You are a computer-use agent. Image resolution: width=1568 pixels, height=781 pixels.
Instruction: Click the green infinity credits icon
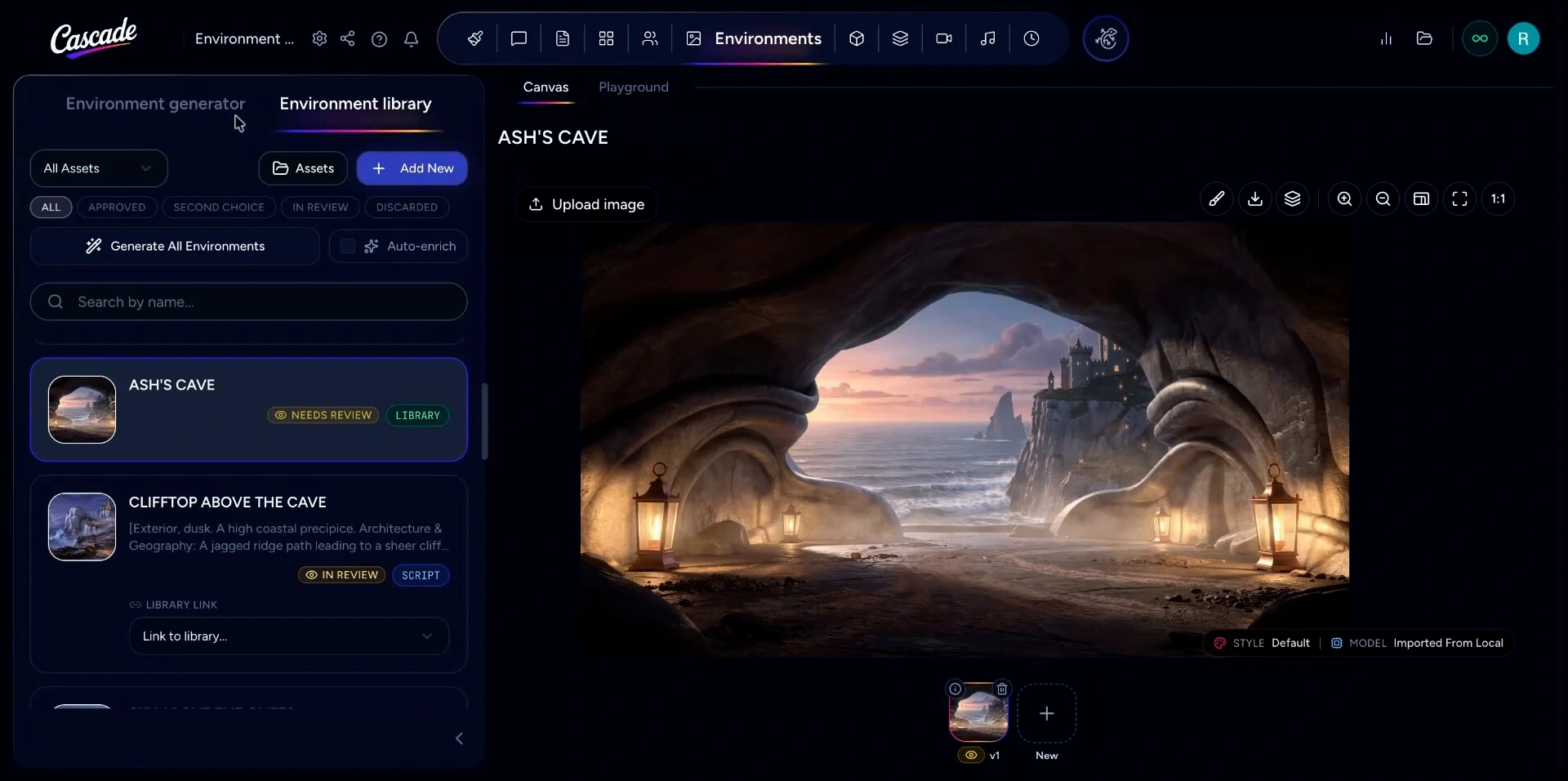[x=1480, y=38]
